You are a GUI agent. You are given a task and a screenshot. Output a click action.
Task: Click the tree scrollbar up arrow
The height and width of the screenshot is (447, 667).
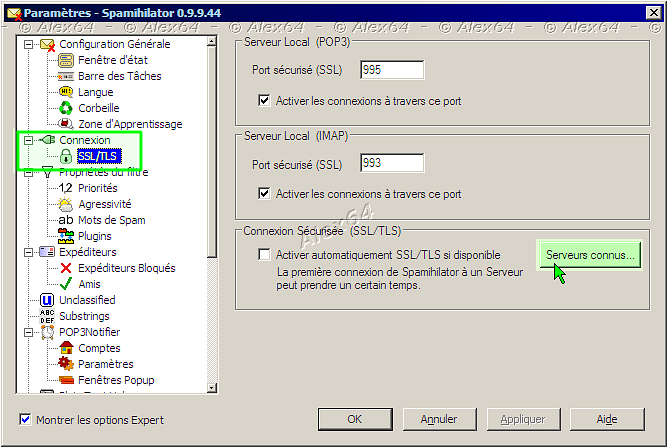click(x=211, y=41)
